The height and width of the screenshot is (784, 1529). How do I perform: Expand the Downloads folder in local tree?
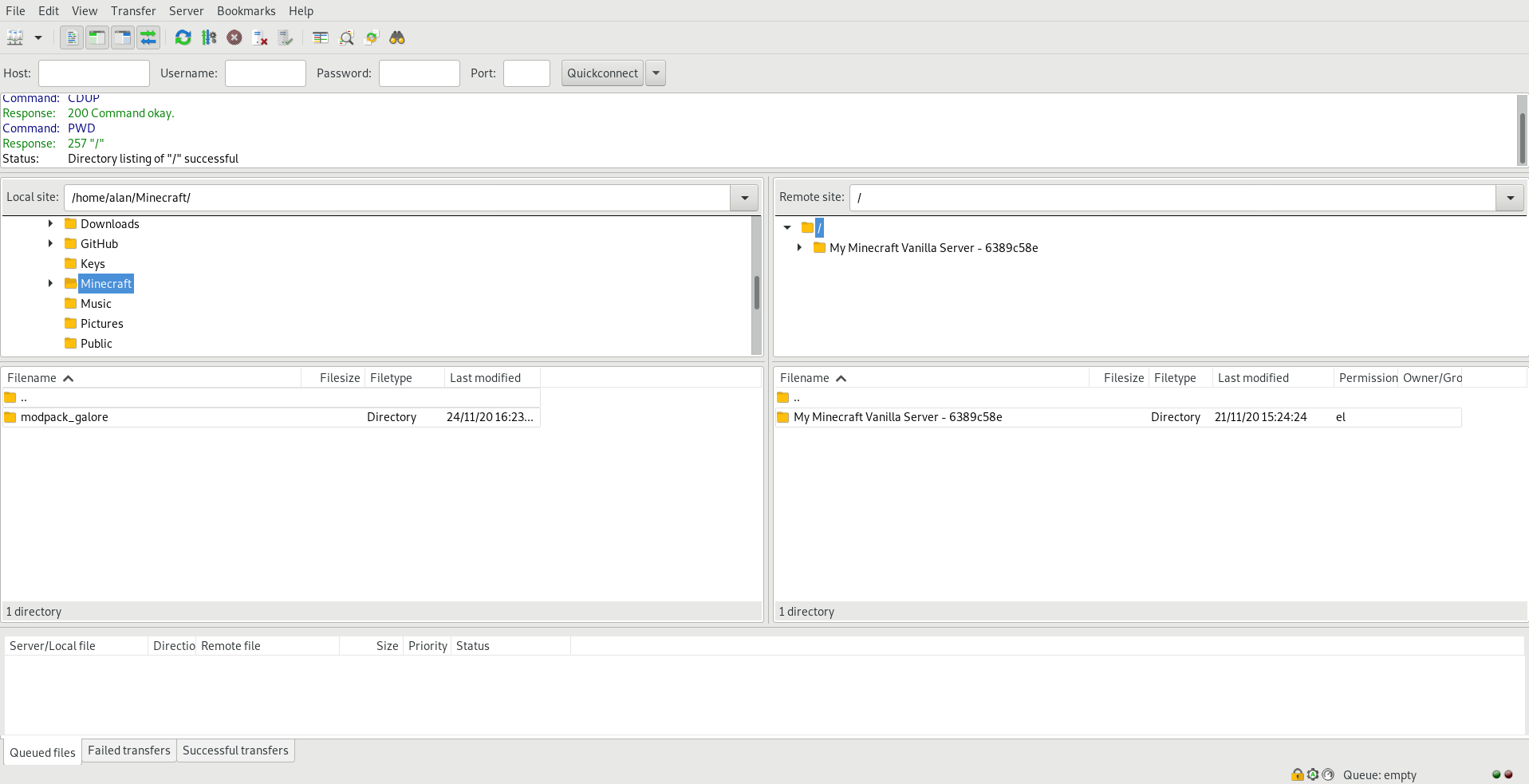pyautogui.click(x=50, y=223)
